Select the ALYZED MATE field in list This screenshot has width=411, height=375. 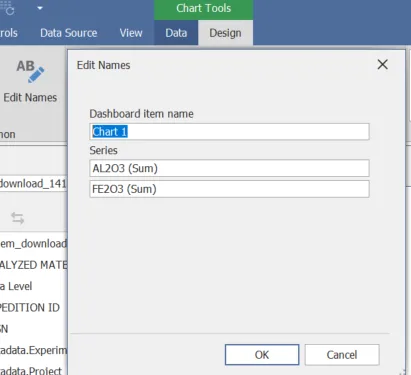coord(33,265)
